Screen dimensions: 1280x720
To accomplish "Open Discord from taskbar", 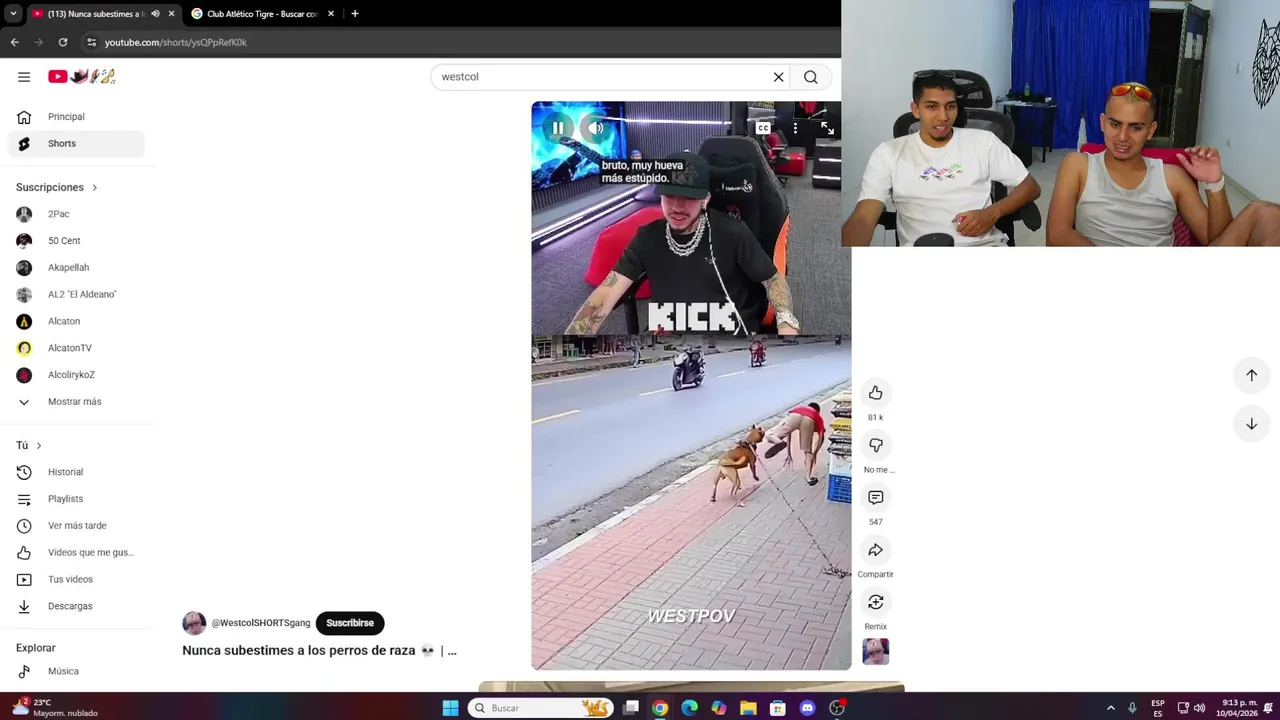I will (807, 708).
